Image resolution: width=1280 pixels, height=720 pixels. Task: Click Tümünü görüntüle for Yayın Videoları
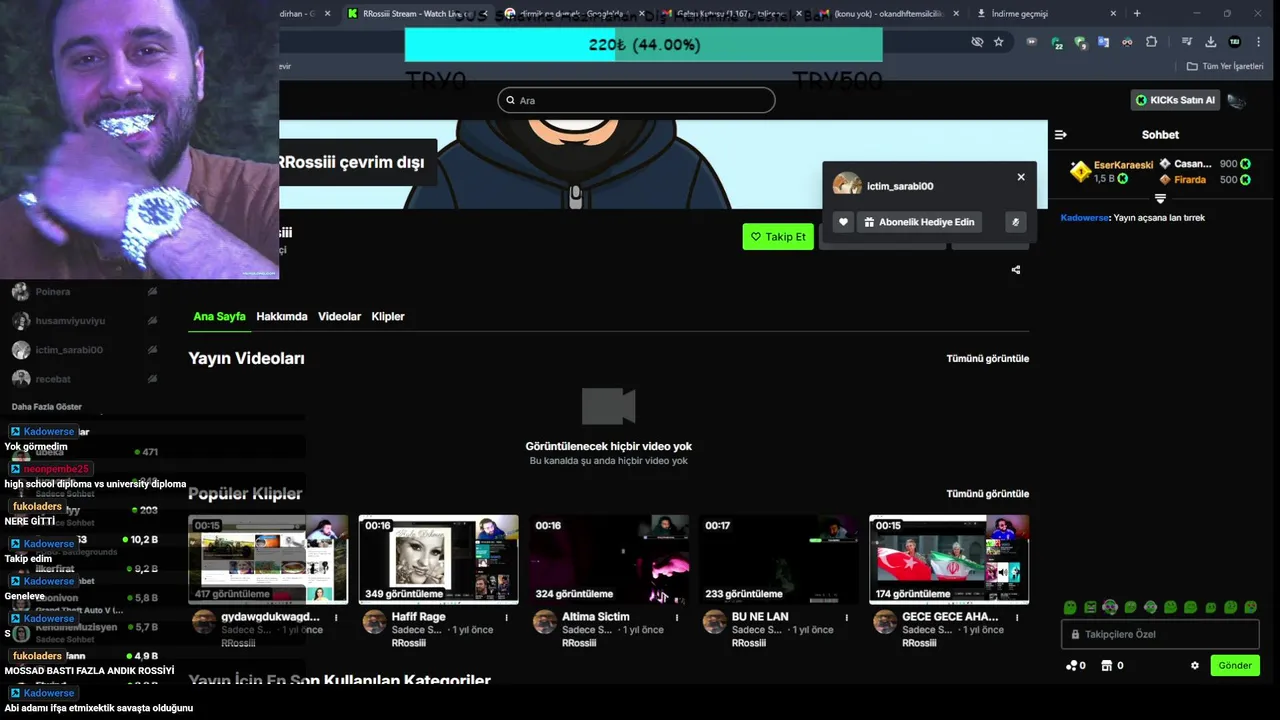pyautogui.click(x=987, y=358)
